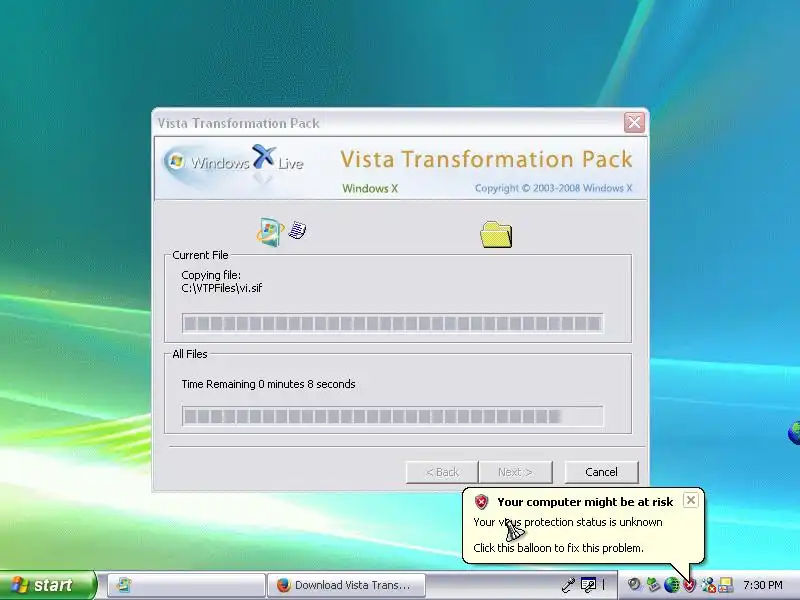Click the Windows setup source icon
The image size is (800, 600).
coord(270,232)
